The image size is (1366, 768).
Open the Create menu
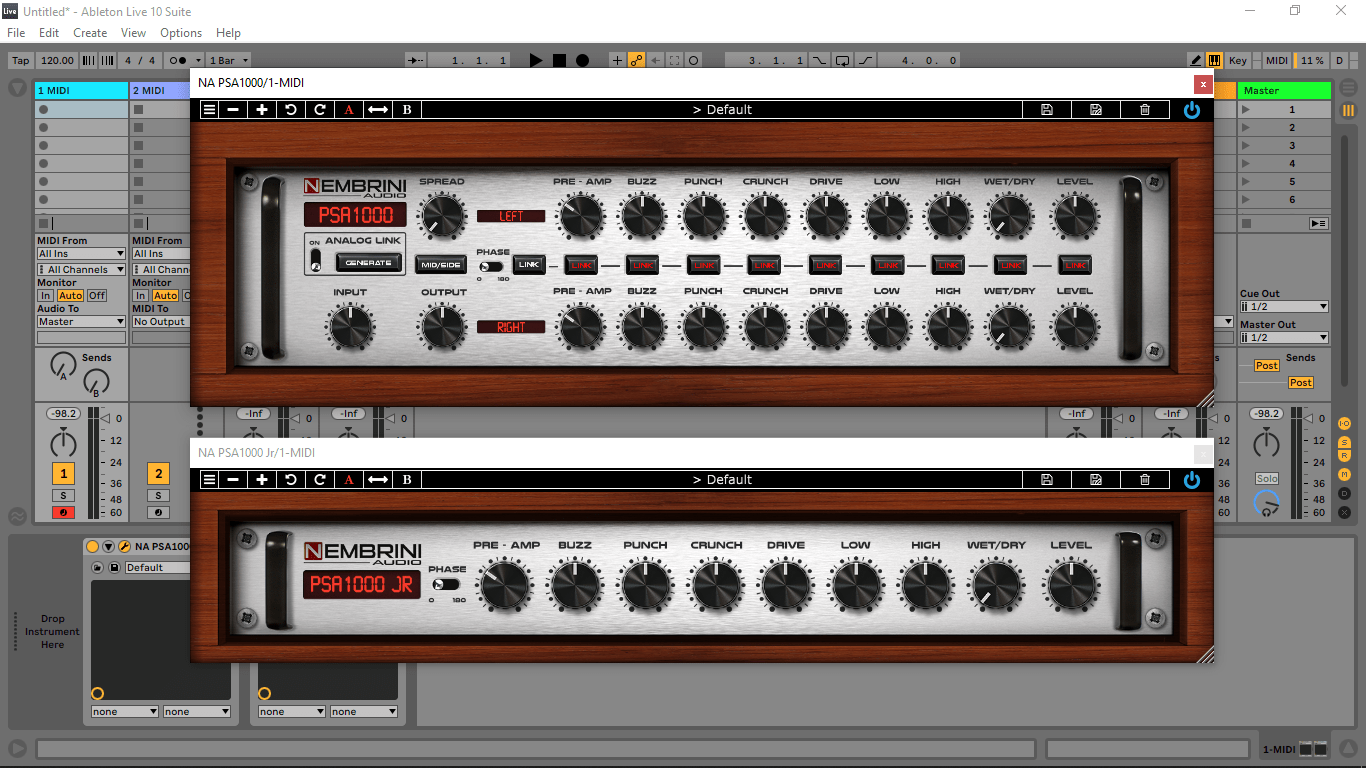click(x=90, y=33)
